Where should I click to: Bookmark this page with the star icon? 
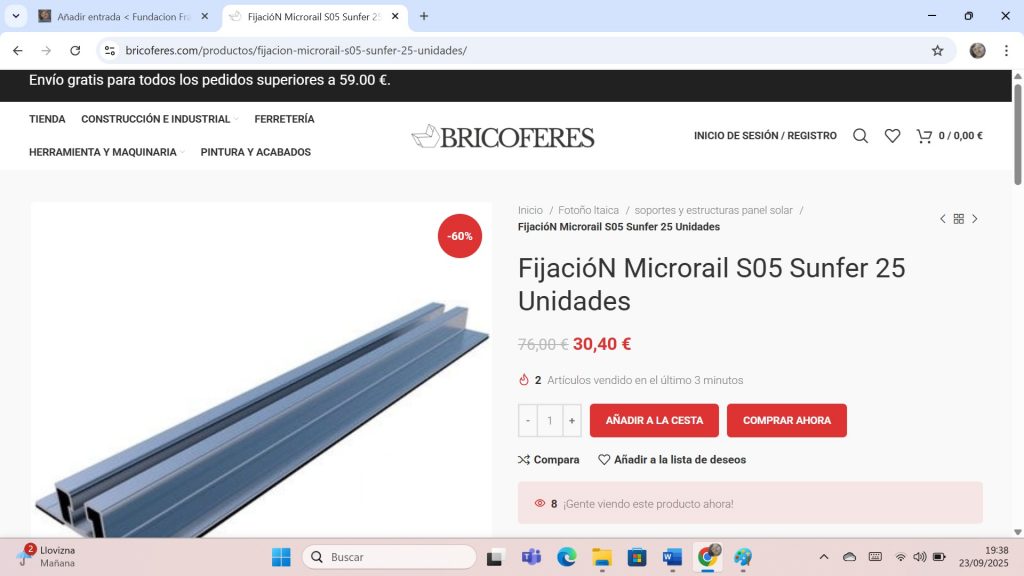pyautogui.click(x=938, y=50)
